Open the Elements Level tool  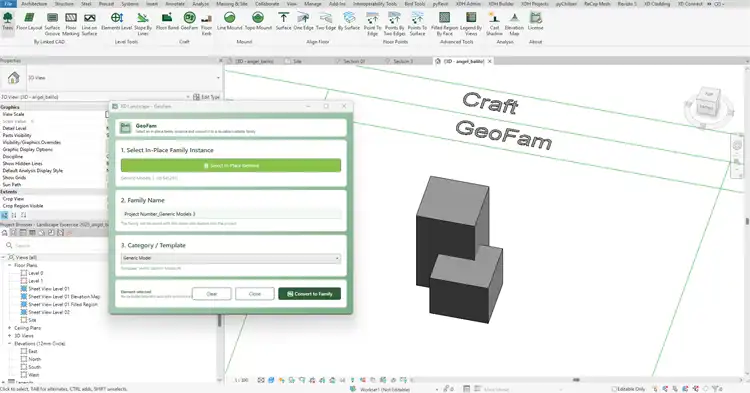click(x=117, y=22)
